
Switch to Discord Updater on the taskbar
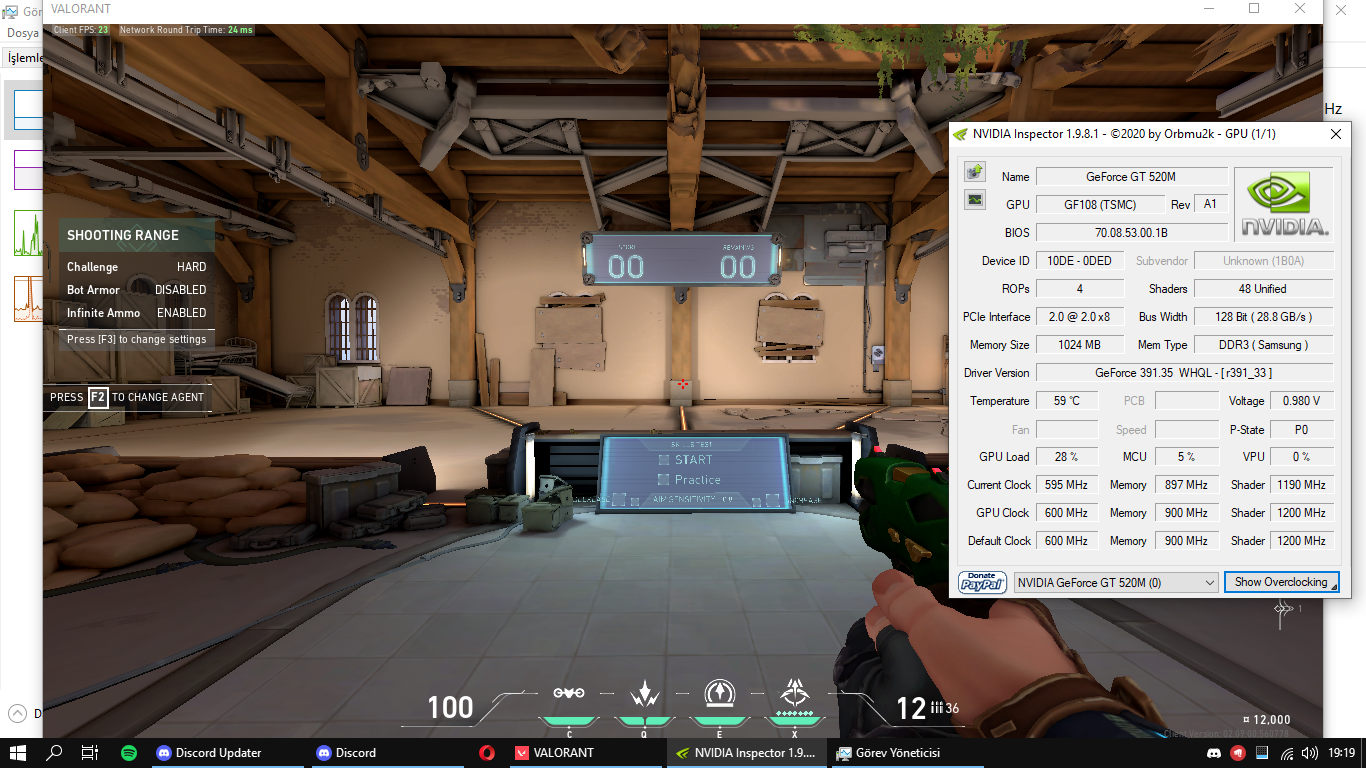click(x=228, y=753)
